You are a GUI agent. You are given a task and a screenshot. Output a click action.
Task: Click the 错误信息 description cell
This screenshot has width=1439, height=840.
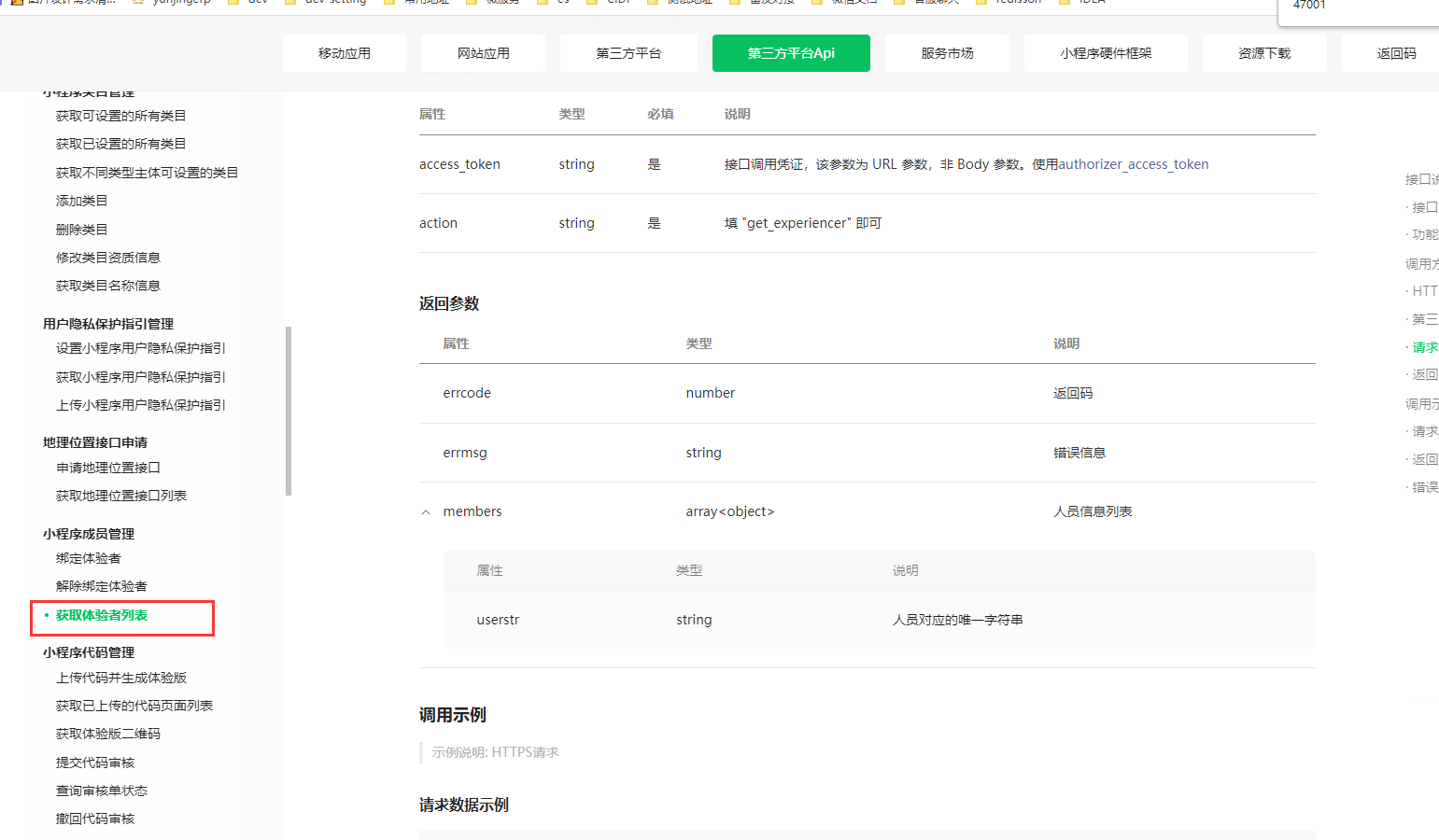click(1079, 453)
